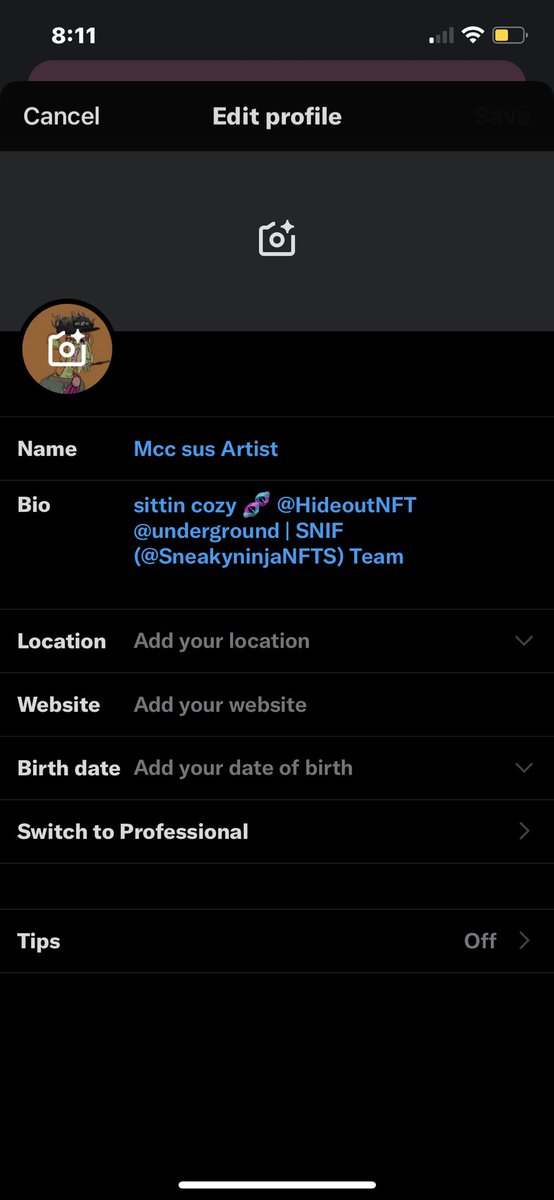Screen dimensions: 554x1200
Task: Open the Tips chevron arrow
Action: pyautogui.click(x=524, y=940)
